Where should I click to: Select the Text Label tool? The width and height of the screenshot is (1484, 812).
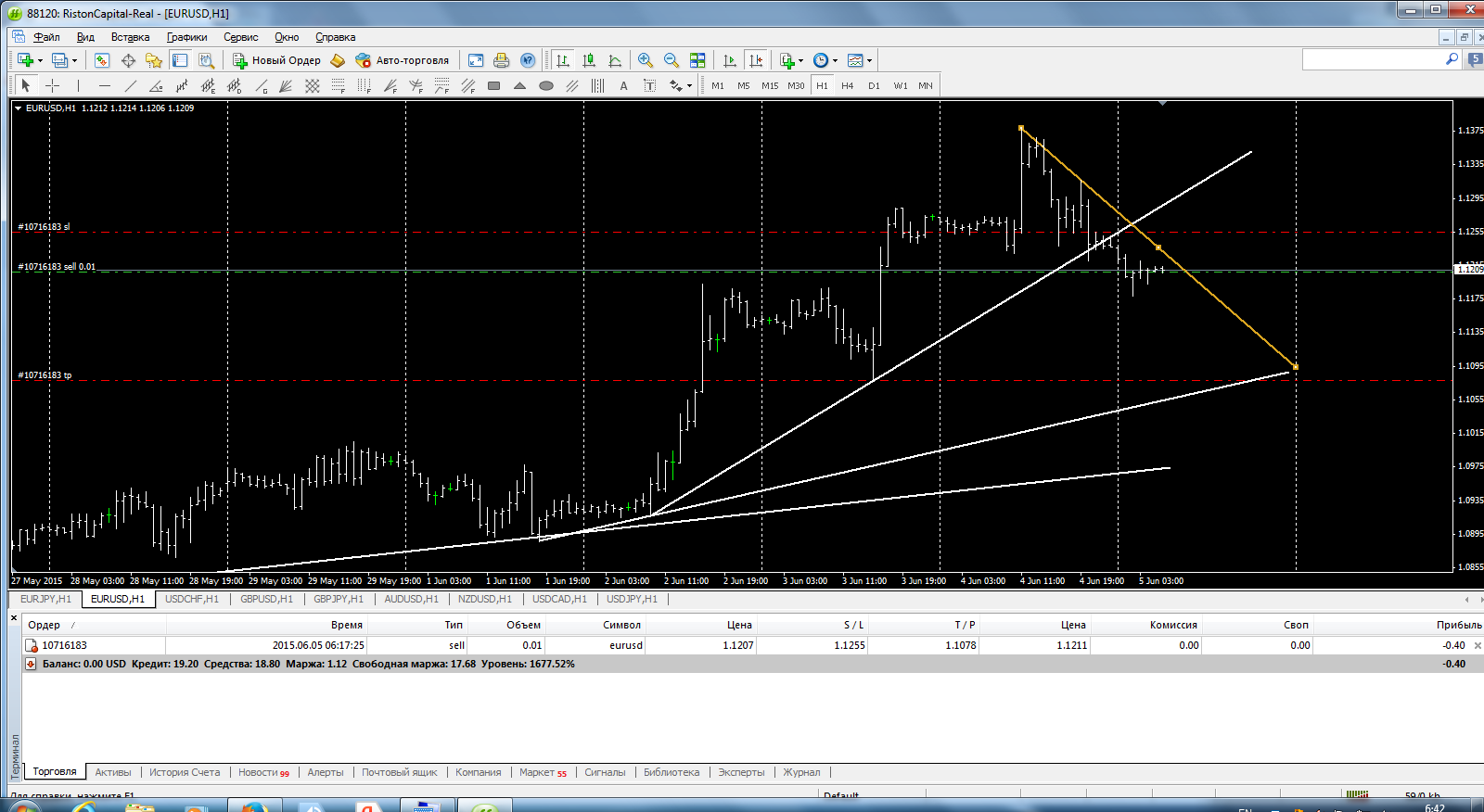pyautogui.click(x=650, y=85)
